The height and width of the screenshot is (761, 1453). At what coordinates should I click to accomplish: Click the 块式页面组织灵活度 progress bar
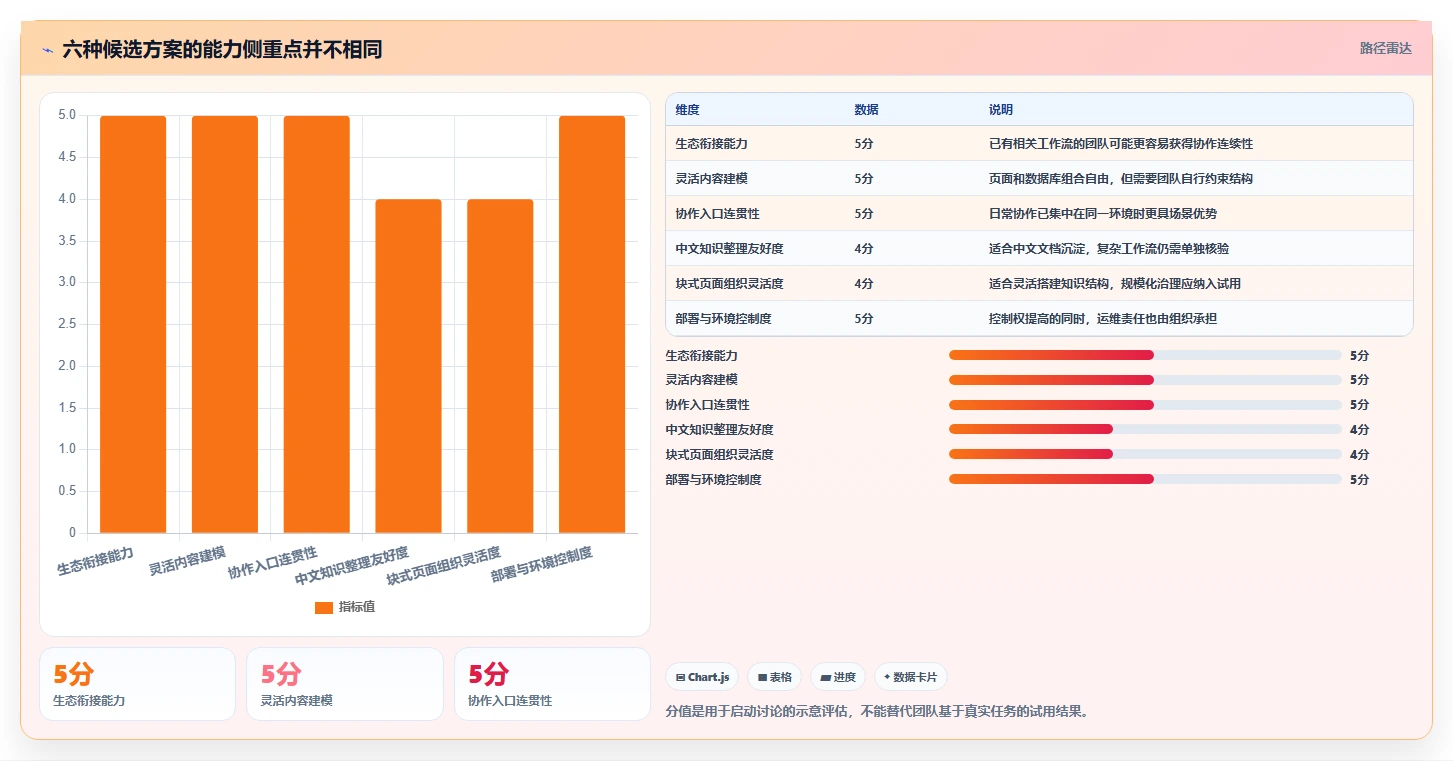1145,454
